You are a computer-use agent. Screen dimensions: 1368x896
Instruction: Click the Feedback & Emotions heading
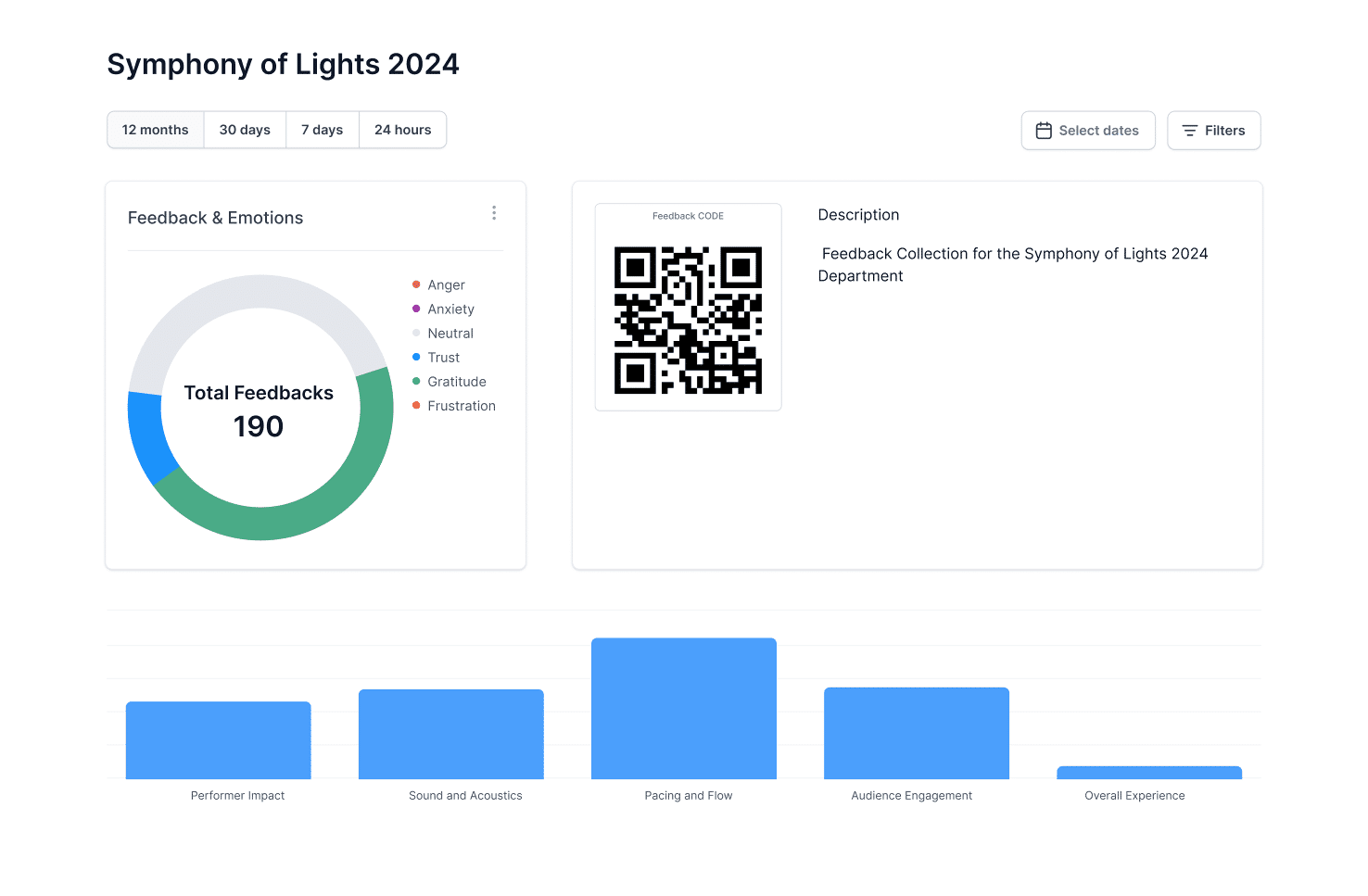(215, 218)
